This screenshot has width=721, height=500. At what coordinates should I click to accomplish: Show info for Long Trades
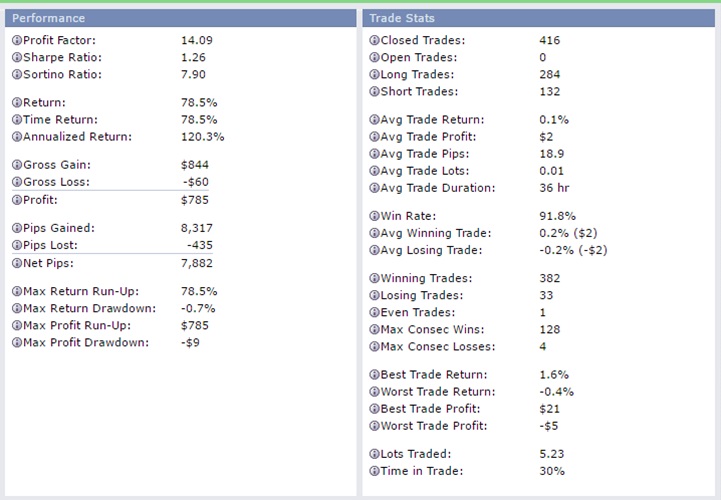pos(374,75)
